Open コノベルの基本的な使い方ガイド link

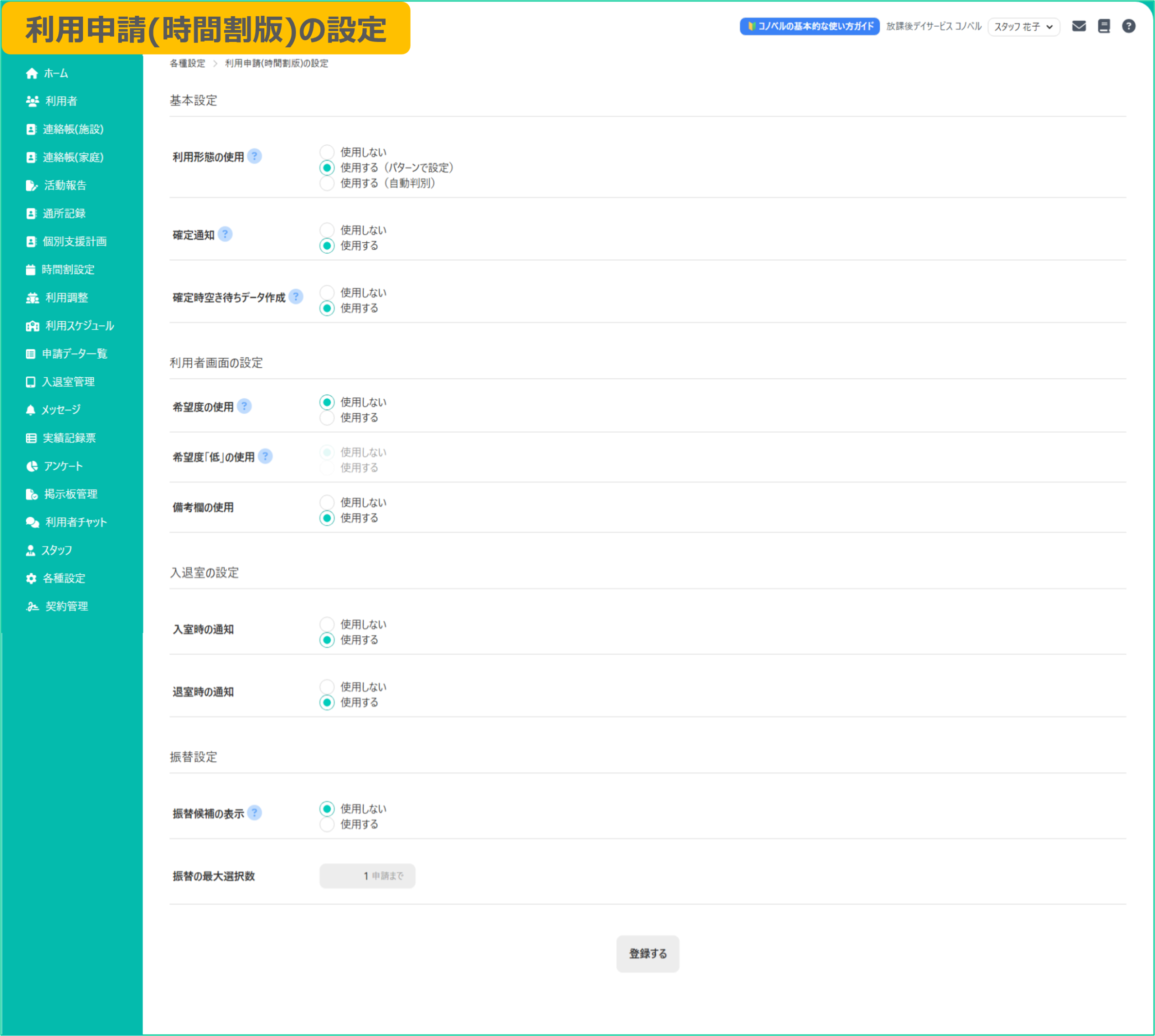pyautogui.click(x=809, y=26)
